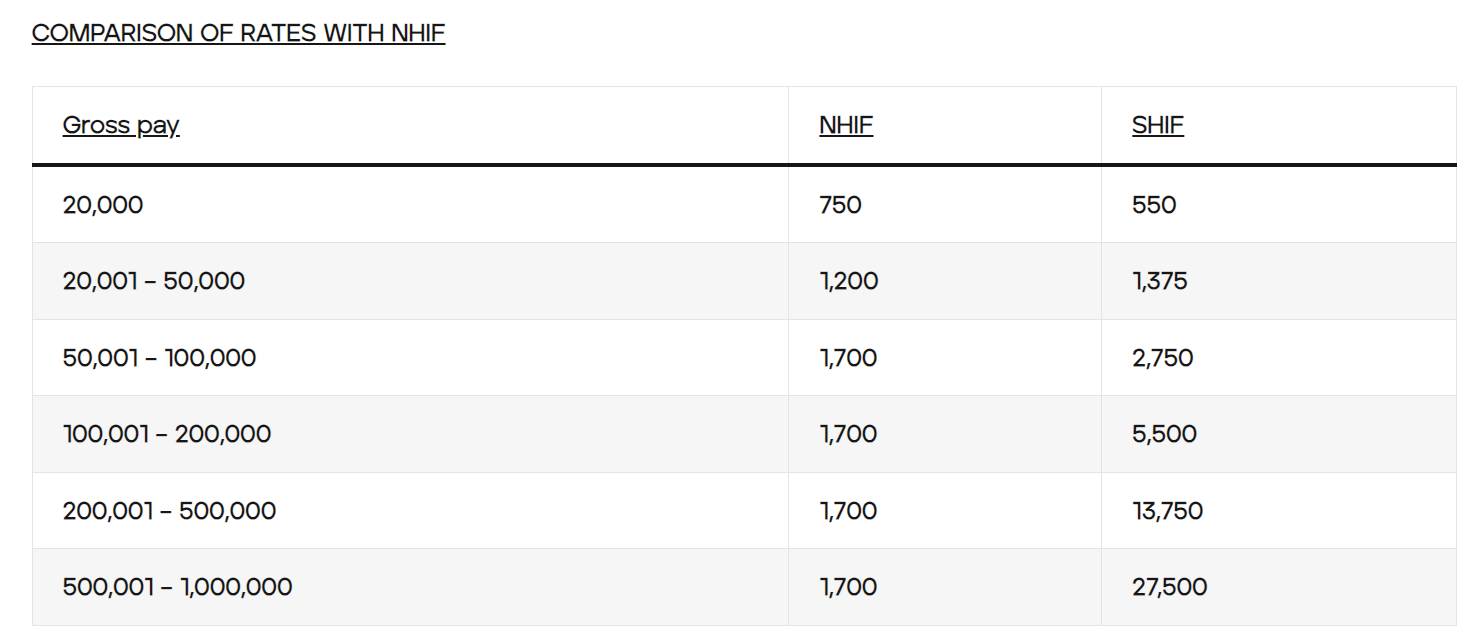Click the NHIF value 750

(x=840, y=205)
